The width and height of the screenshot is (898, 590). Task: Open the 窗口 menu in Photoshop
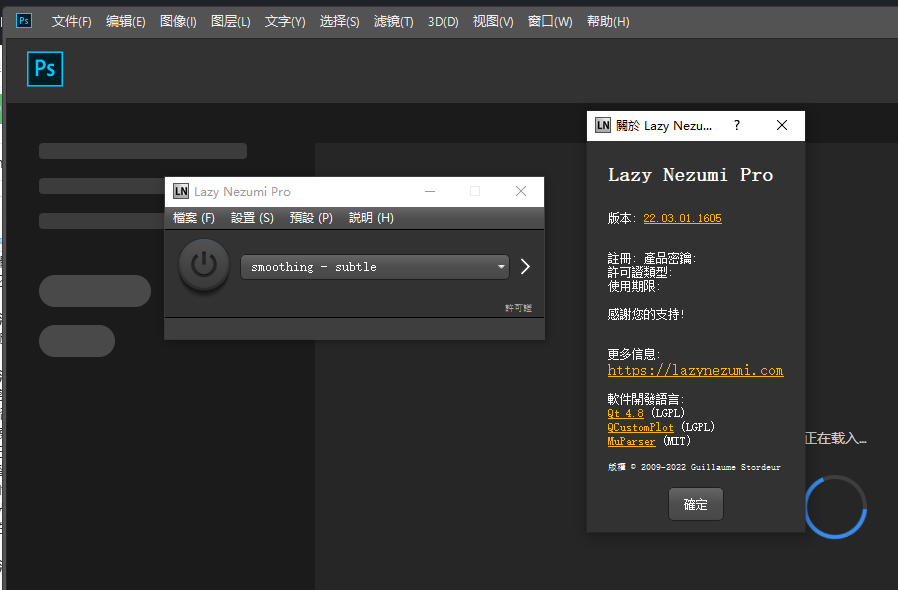549,20
